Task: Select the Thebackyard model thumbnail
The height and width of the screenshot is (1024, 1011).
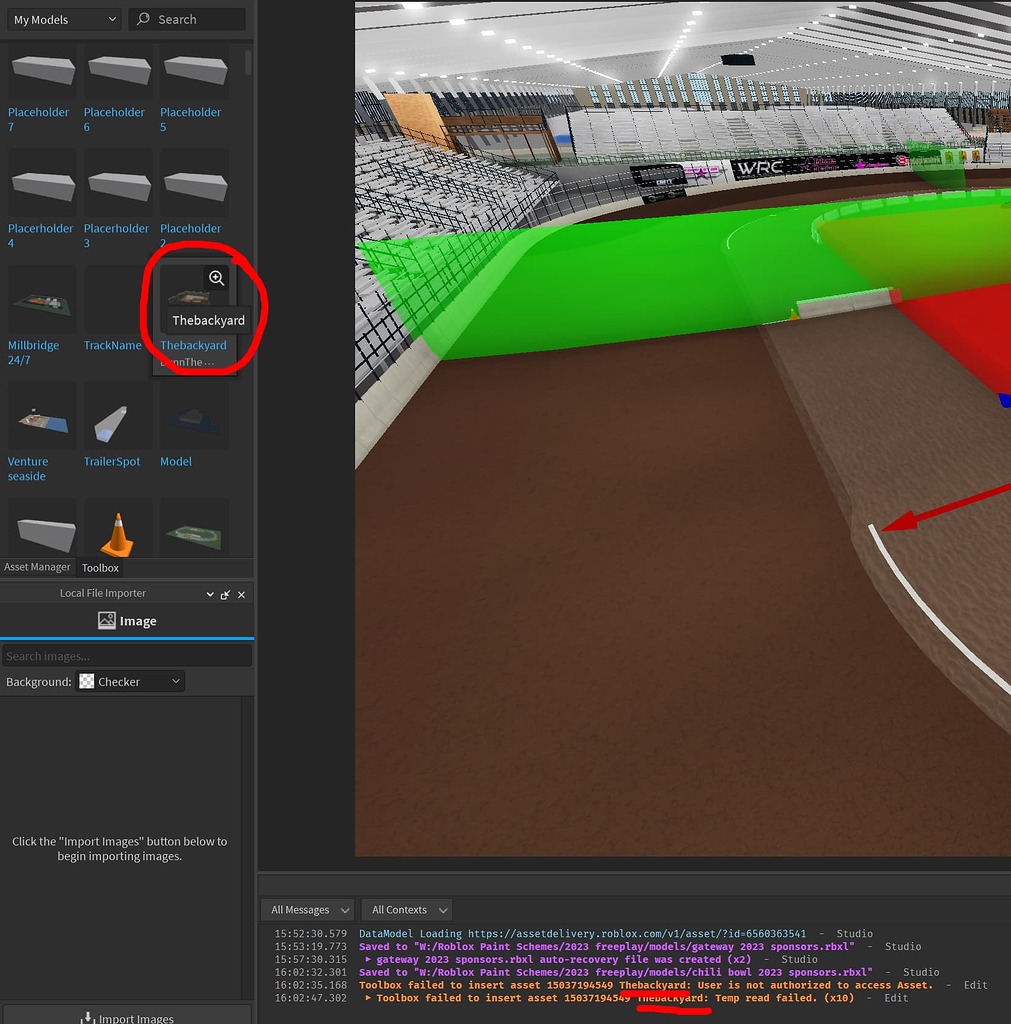Action: pos(194,298)
